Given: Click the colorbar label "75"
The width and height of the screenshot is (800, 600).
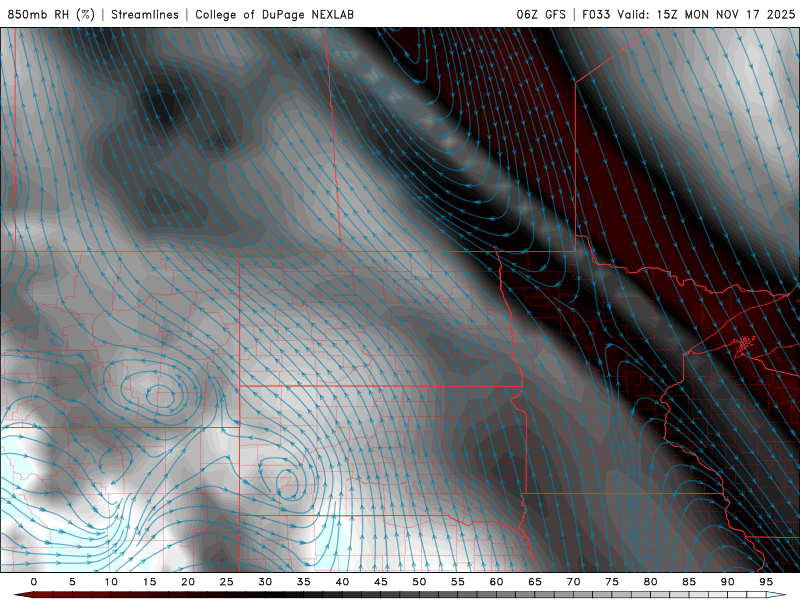Looking at the screenshot, I should coord(612,582).
